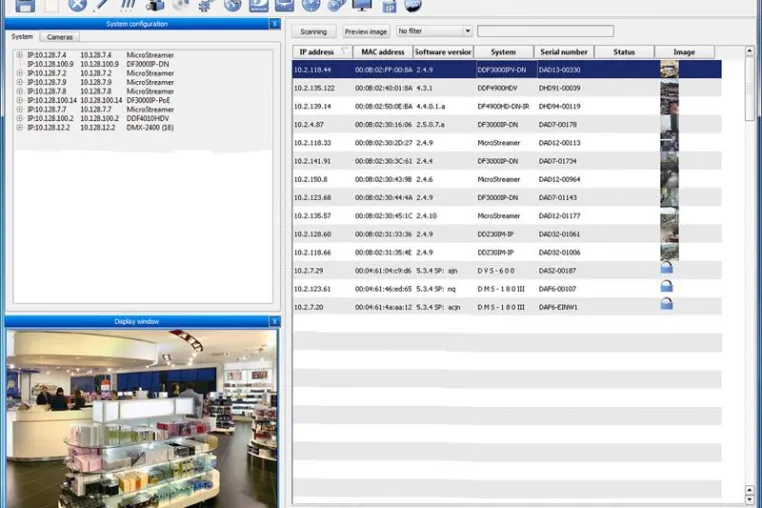Image resolution: width=762 pixels, height=508 pixels.
Task: Click the blue circle X cancel icon
Action: coord(77,5)
